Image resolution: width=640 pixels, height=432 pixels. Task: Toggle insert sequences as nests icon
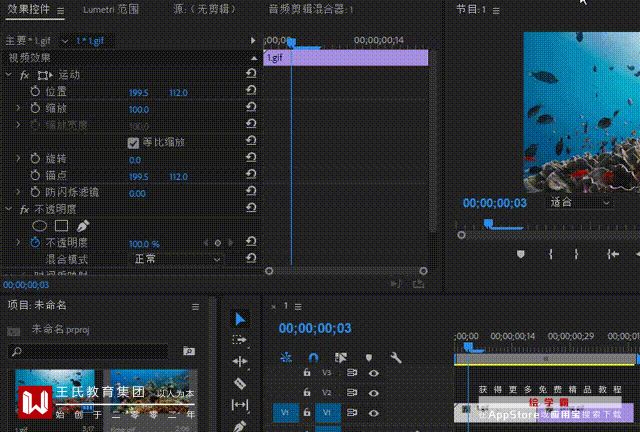click(x=286, y=358)
